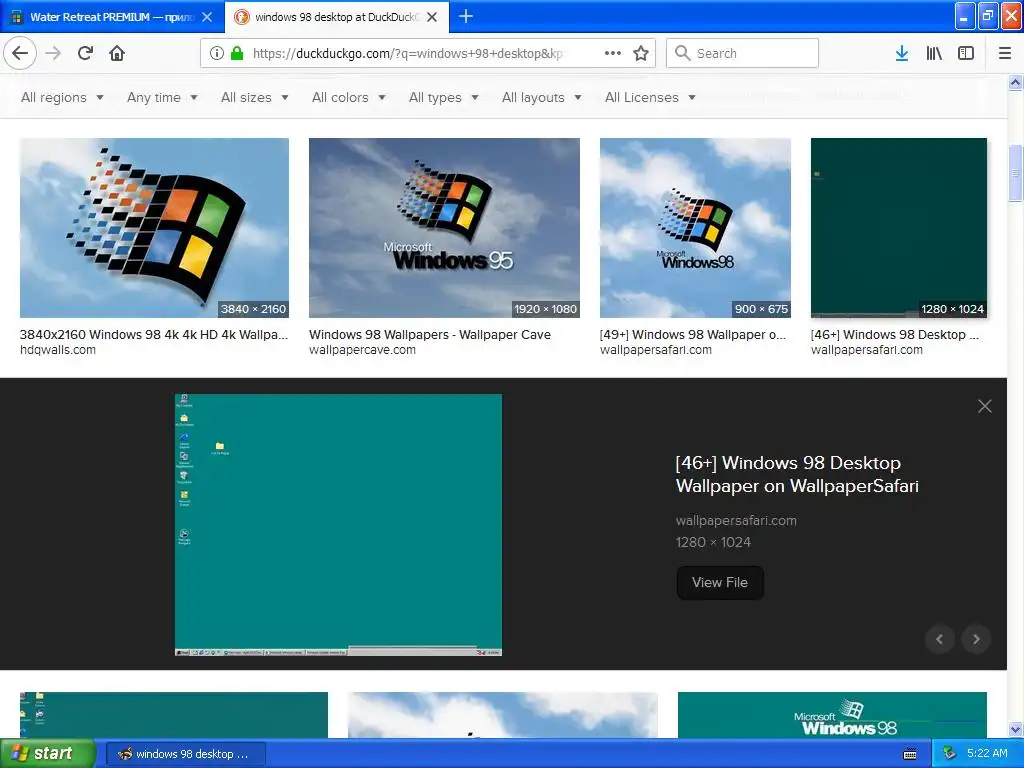
Task: Click the View File button
Action: coord(720,583)
